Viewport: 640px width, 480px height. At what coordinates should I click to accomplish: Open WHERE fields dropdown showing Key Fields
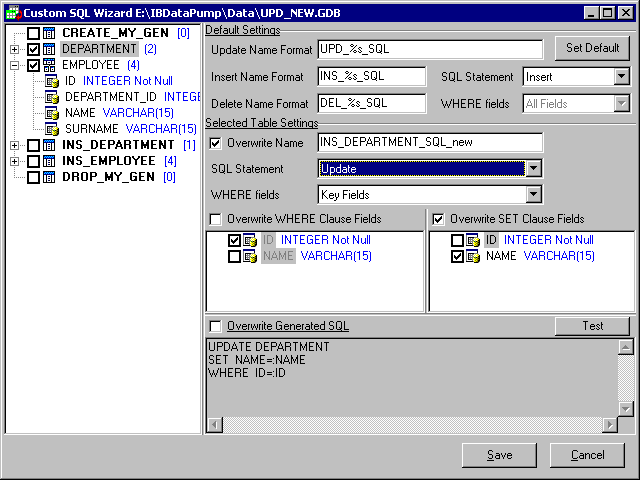tap(533, 195)
